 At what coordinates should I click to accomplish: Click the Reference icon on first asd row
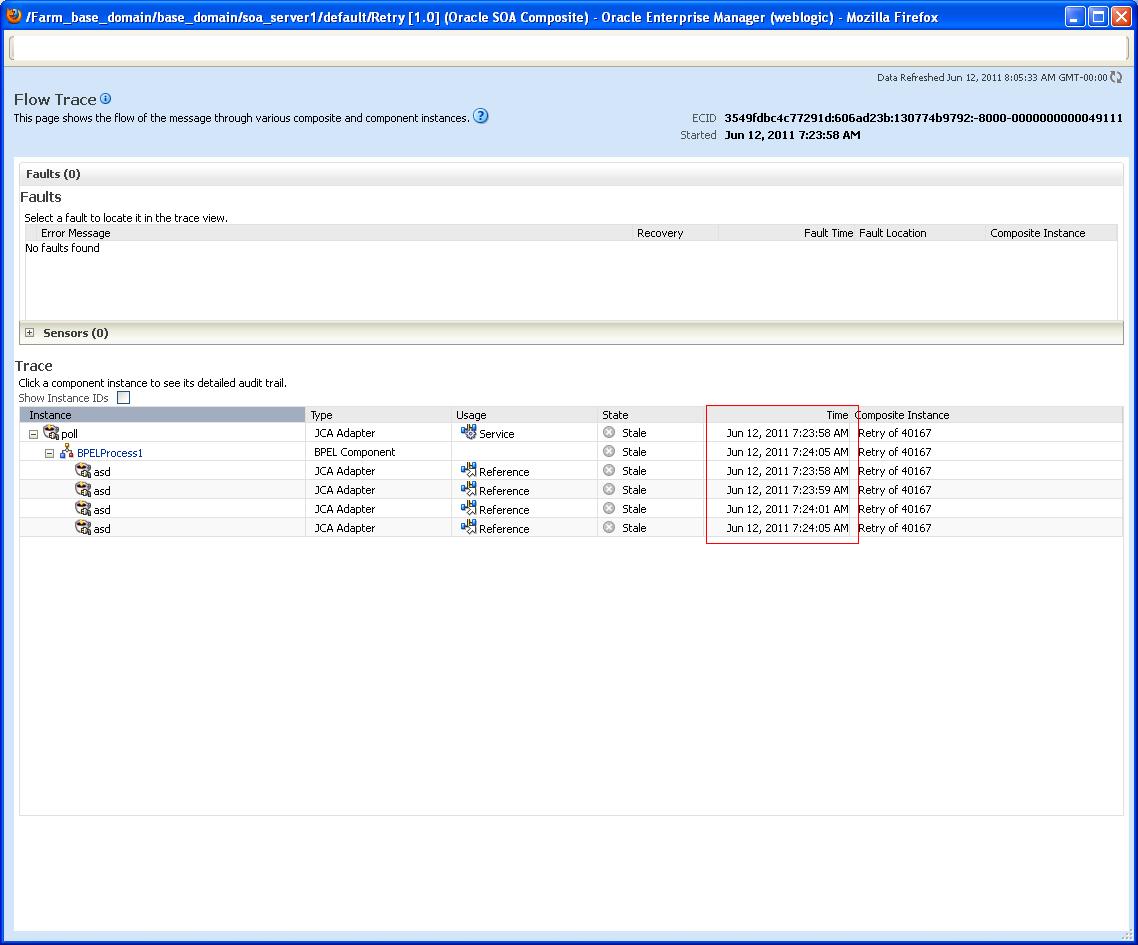pyautogui.click(x=468, y=471)
